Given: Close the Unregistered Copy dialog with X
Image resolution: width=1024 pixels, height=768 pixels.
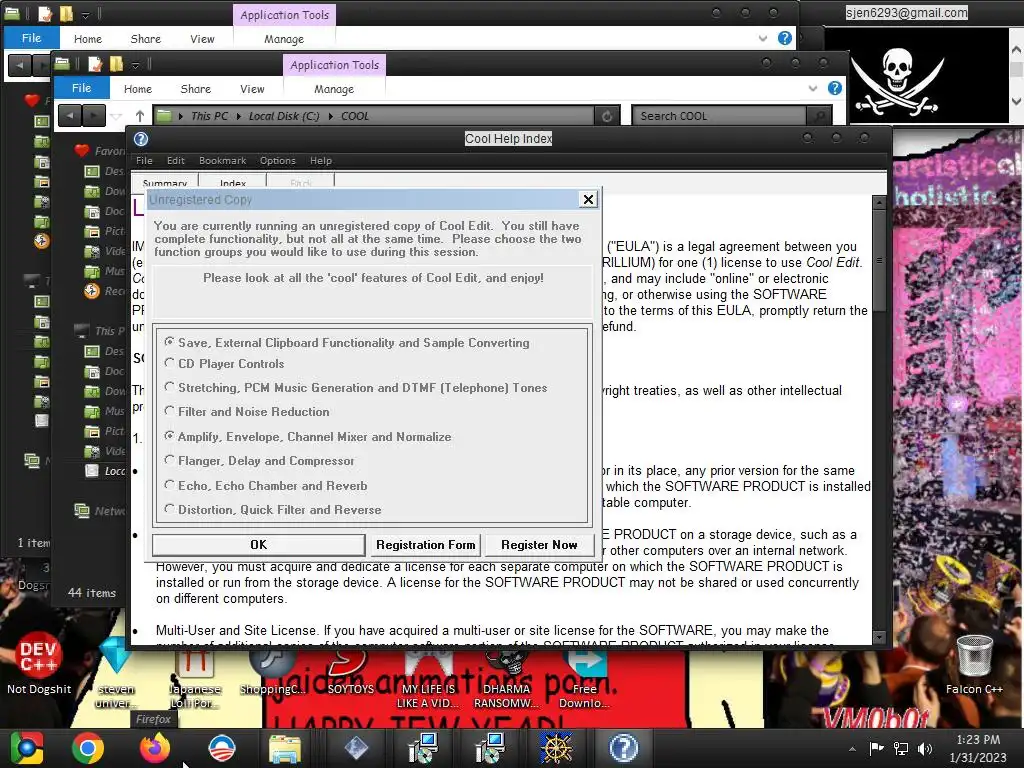Looking at the screenshot, I should (x=588, y=199).
